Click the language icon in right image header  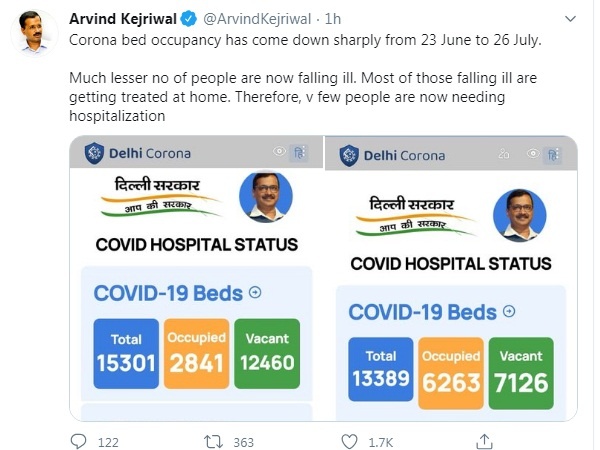click(x=553, y=155)
